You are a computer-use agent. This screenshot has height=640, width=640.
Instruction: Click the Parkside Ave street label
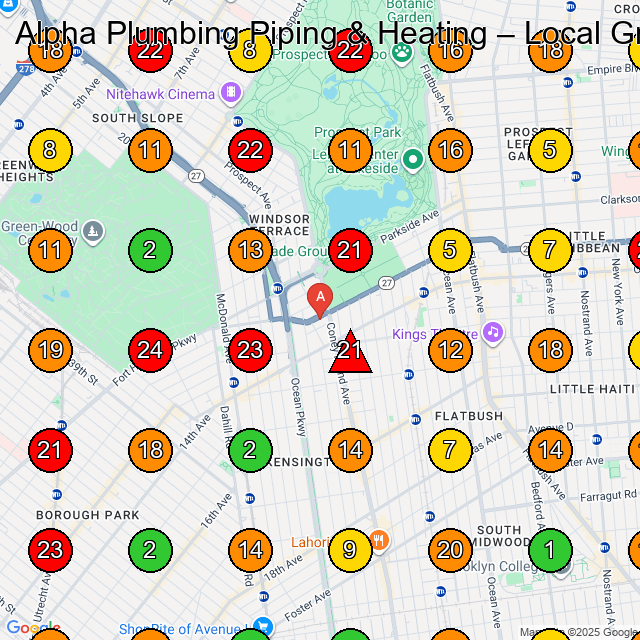pyautogui.click(x=409, y=227)
